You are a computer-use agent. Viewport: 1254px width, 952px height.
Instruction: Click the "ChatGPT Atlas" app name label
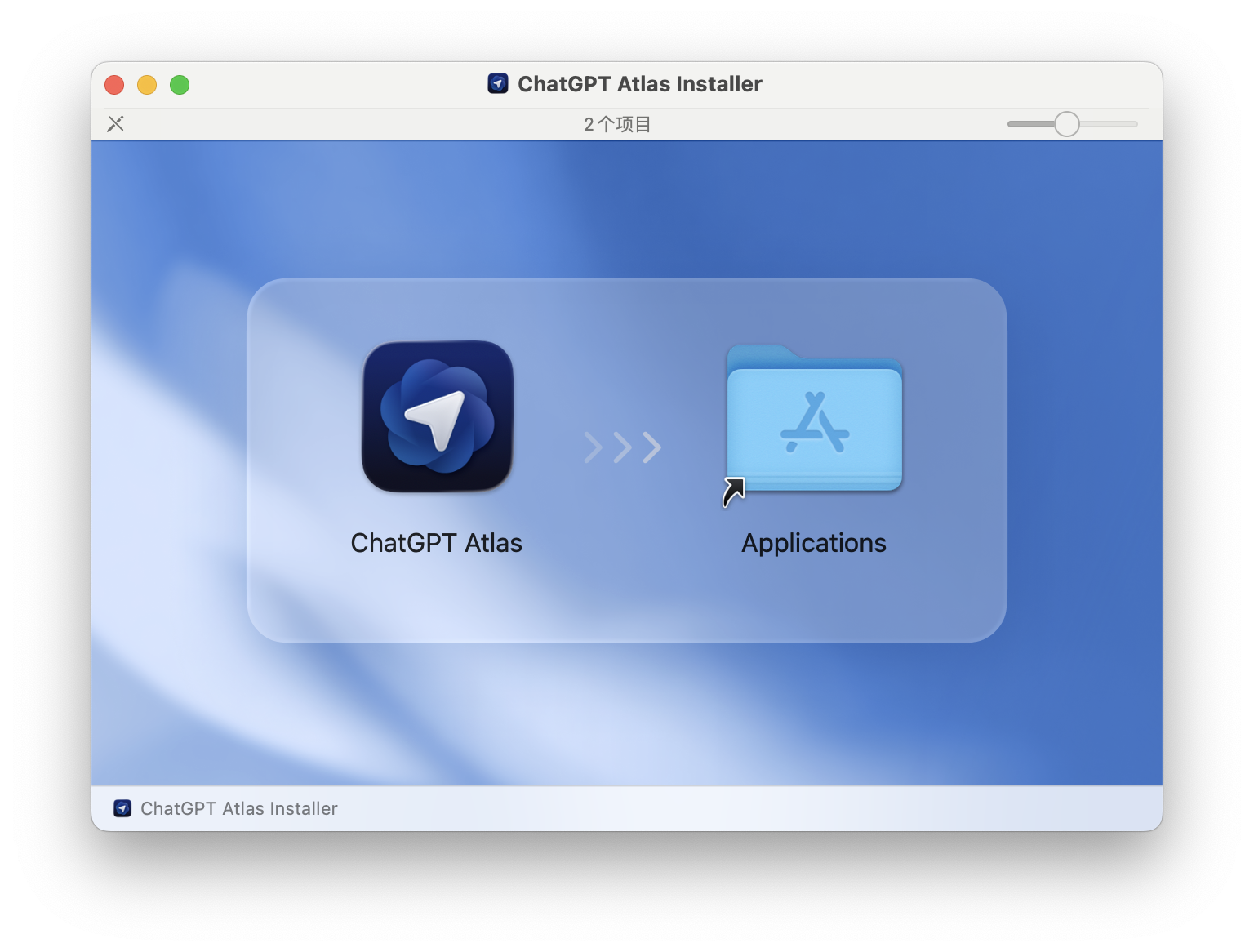click(437, 543)
